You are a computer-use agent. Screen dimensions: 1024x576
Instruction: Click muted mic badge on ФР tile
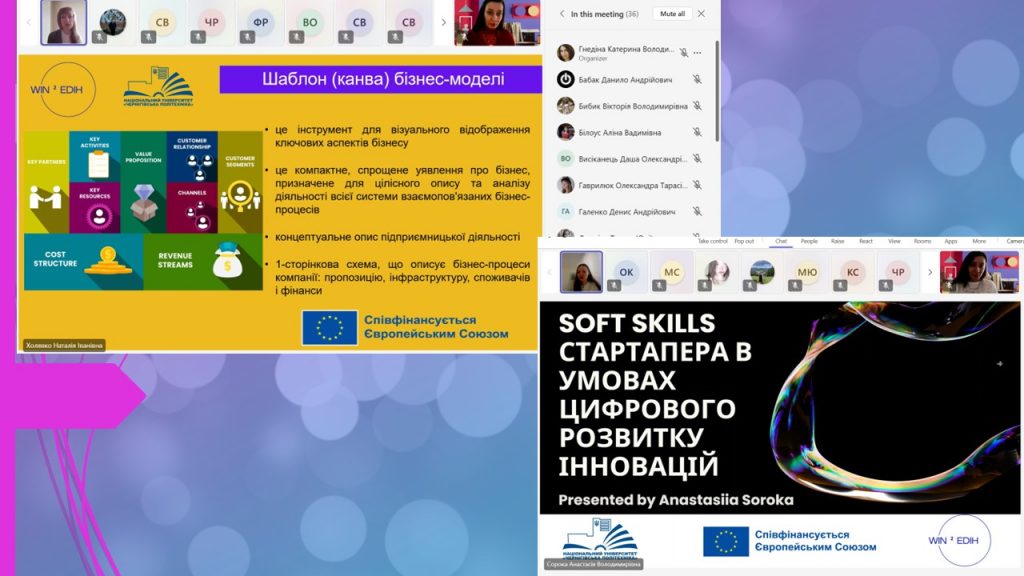(247, 37)
